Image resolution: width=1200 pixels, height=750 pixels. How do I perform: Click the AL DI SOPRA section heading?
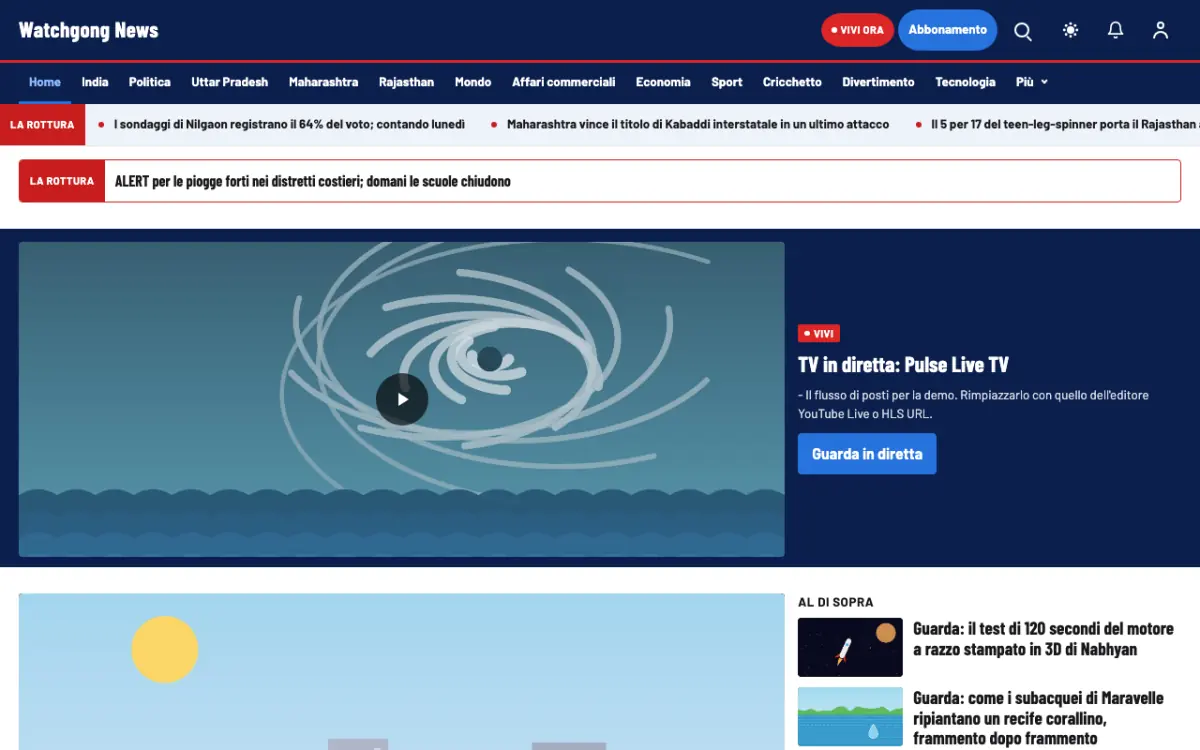coord(836,602)
